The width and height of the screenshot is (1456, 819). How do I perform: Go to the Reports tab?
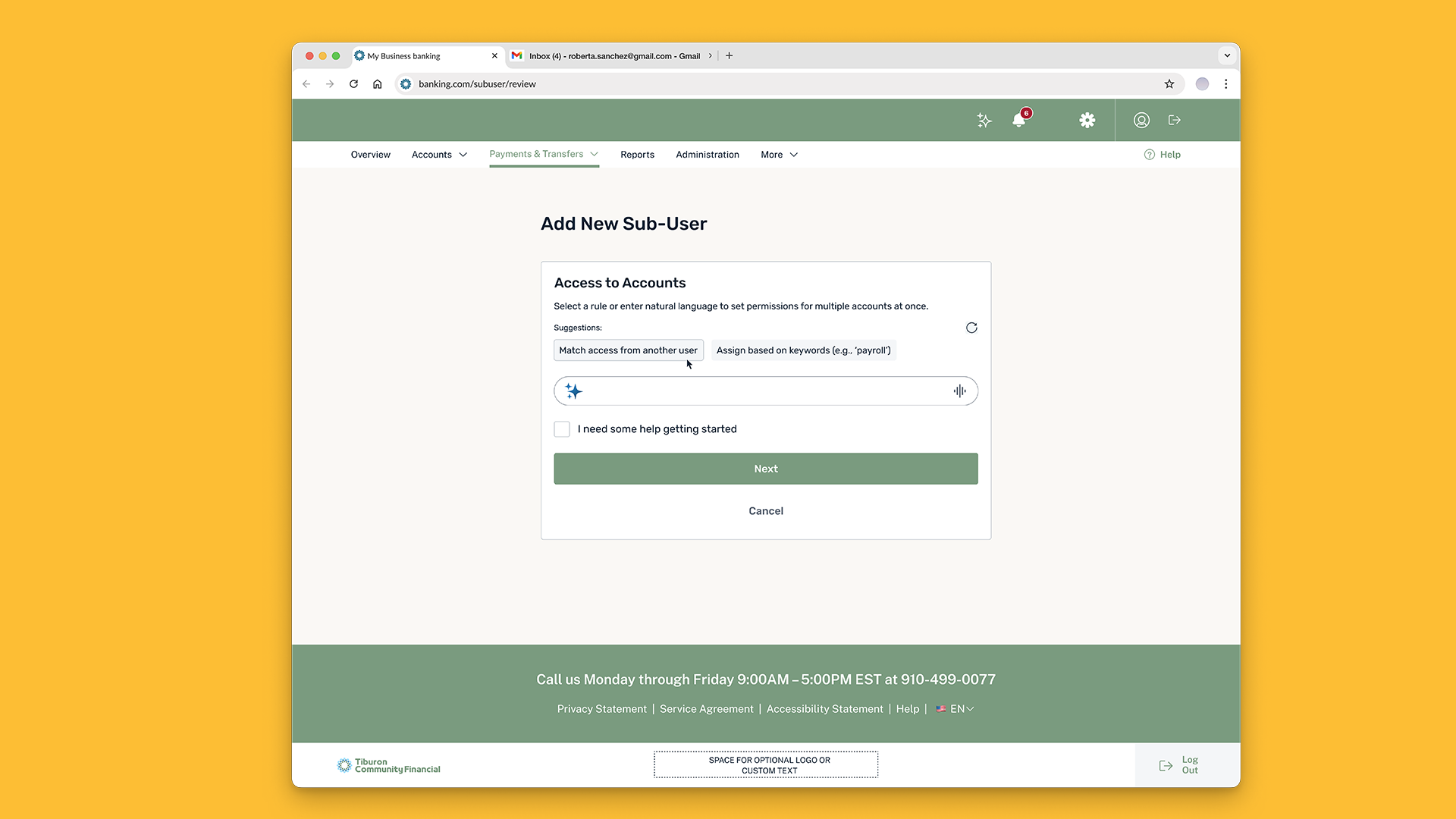click(637, 155)
